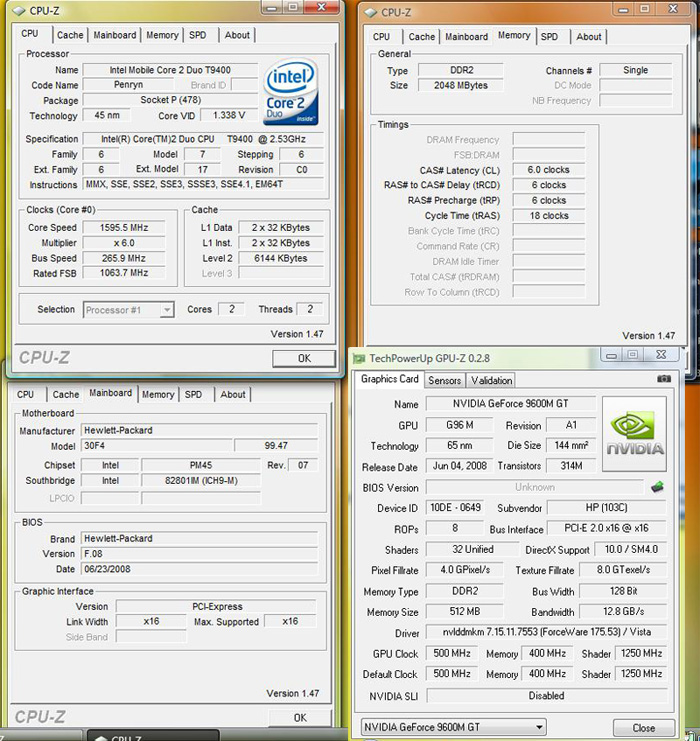The image size is (700, 741).
Task: Minimize the GPU-Z window
Action: (x=612, y=355)
